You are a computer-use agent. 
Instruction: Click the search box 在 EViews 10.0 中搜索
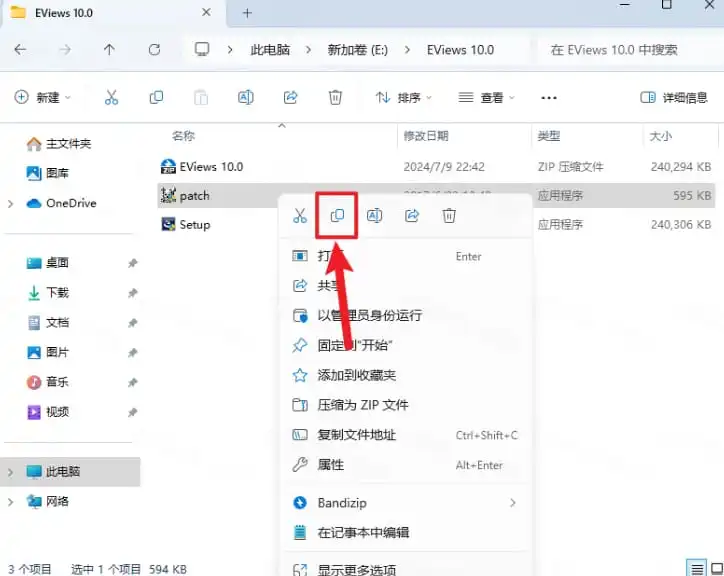pyautogui.click(x=630, y=49)
